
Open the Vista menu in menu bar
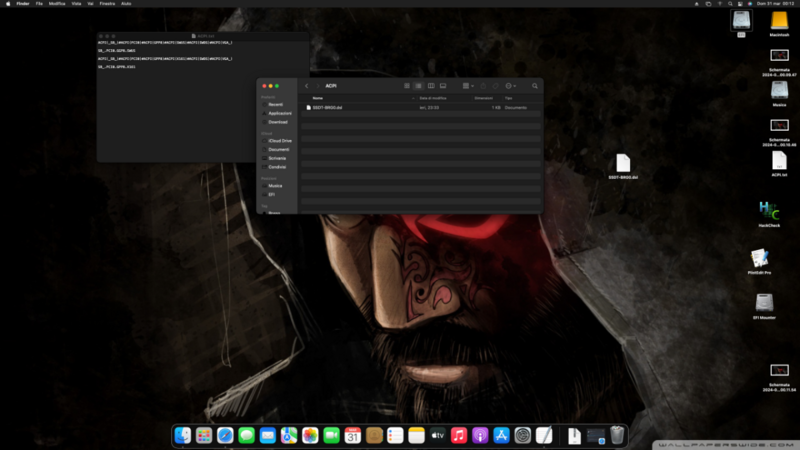click(76, 4)
